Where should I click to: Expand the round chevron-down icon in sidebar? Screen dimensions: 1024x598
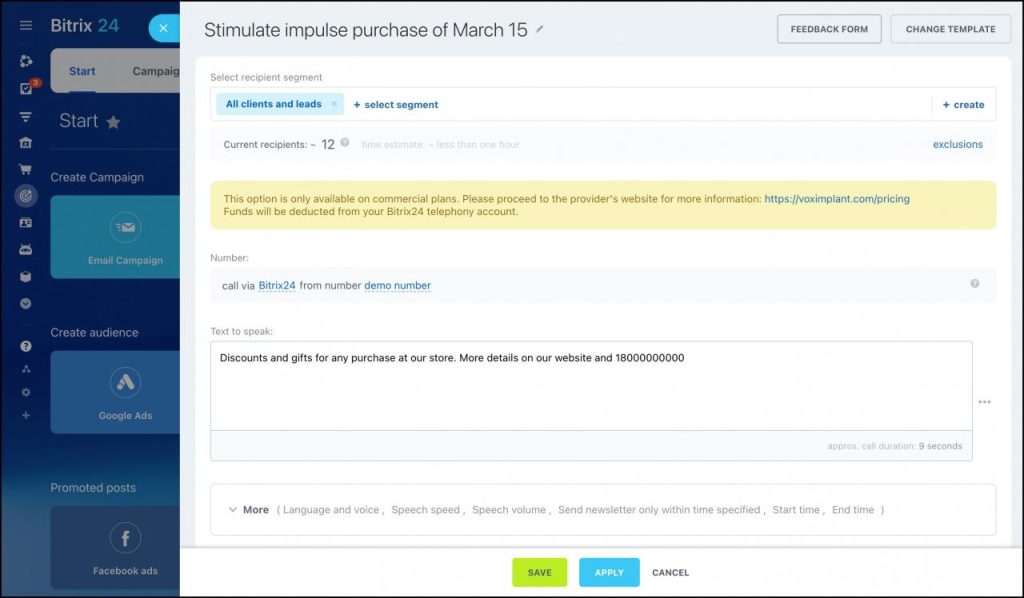[x=26, y=304]
